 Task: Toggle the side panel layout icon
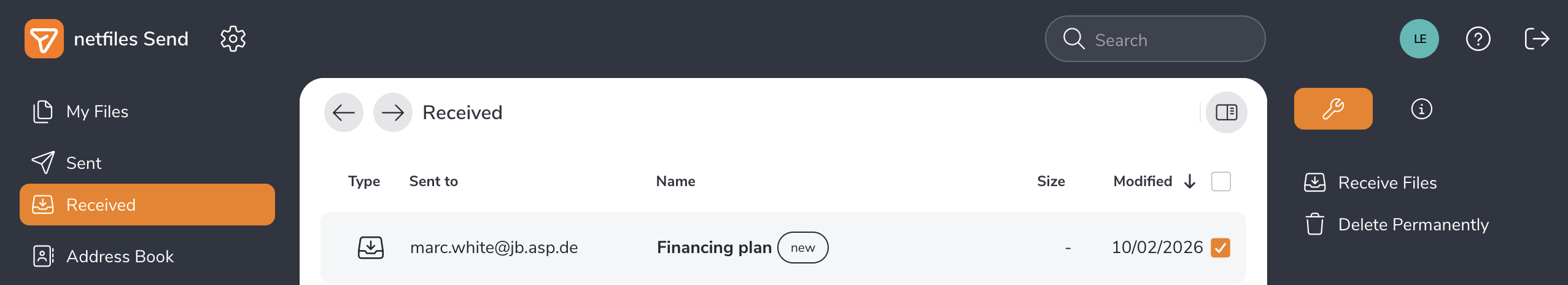point(1226,112)
